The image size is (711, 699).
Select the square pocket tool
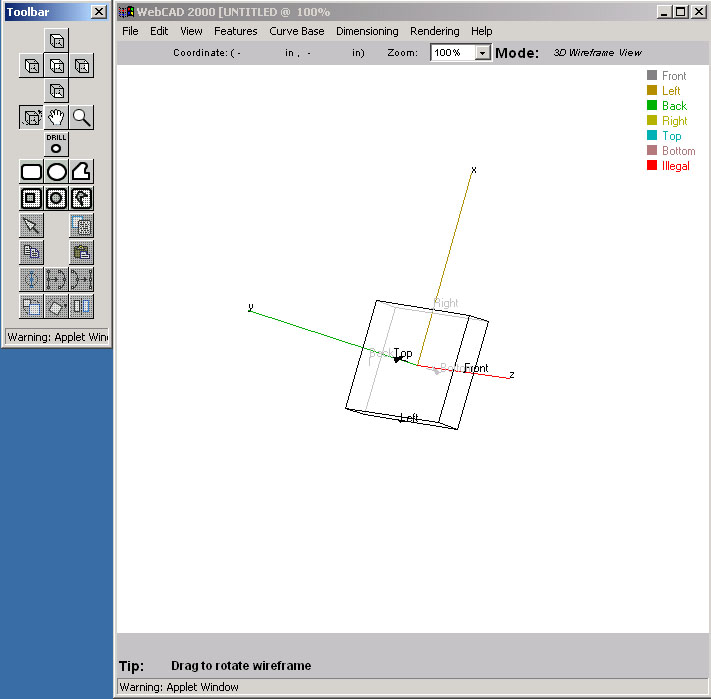pos(32,198)
